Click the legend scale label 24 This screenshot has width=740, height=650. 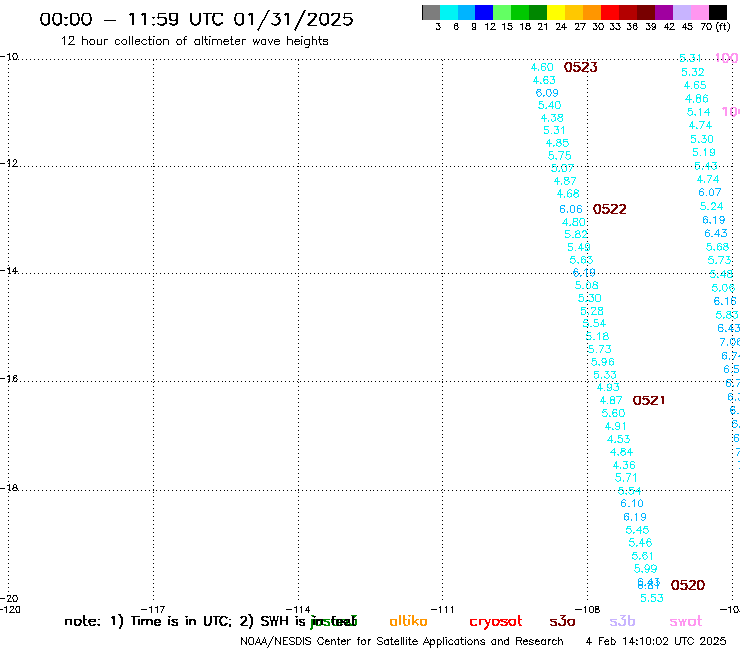coord(561,26)
